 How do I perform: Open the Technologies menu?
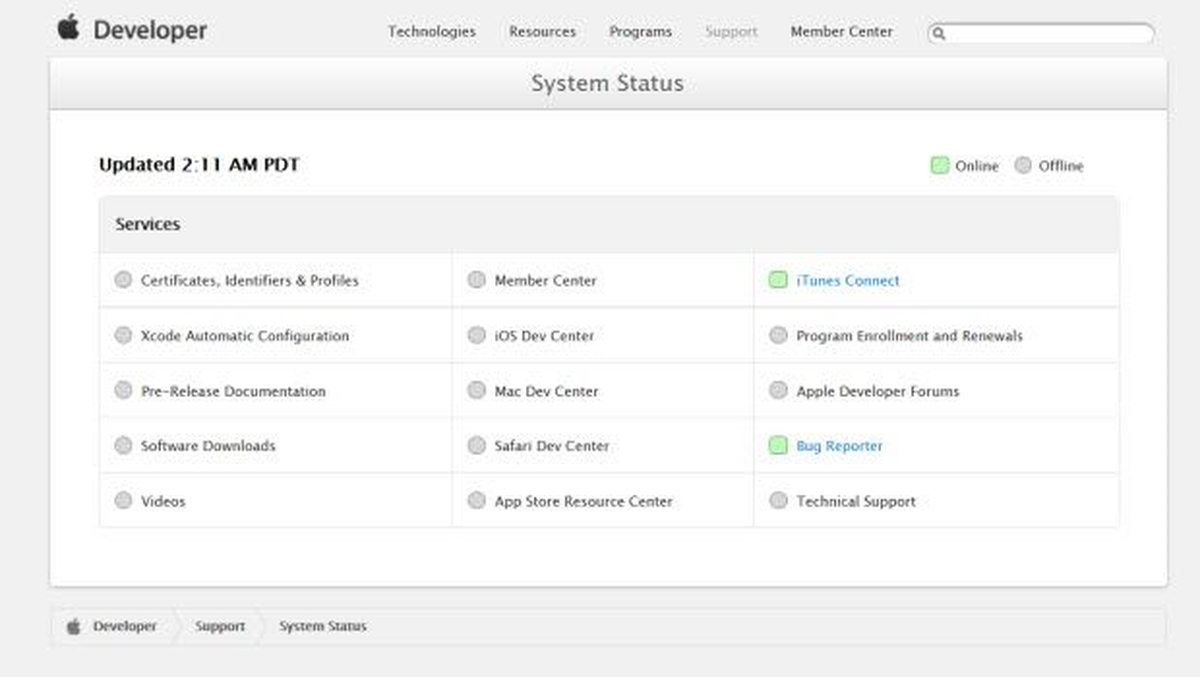click(x=432, y=31)
